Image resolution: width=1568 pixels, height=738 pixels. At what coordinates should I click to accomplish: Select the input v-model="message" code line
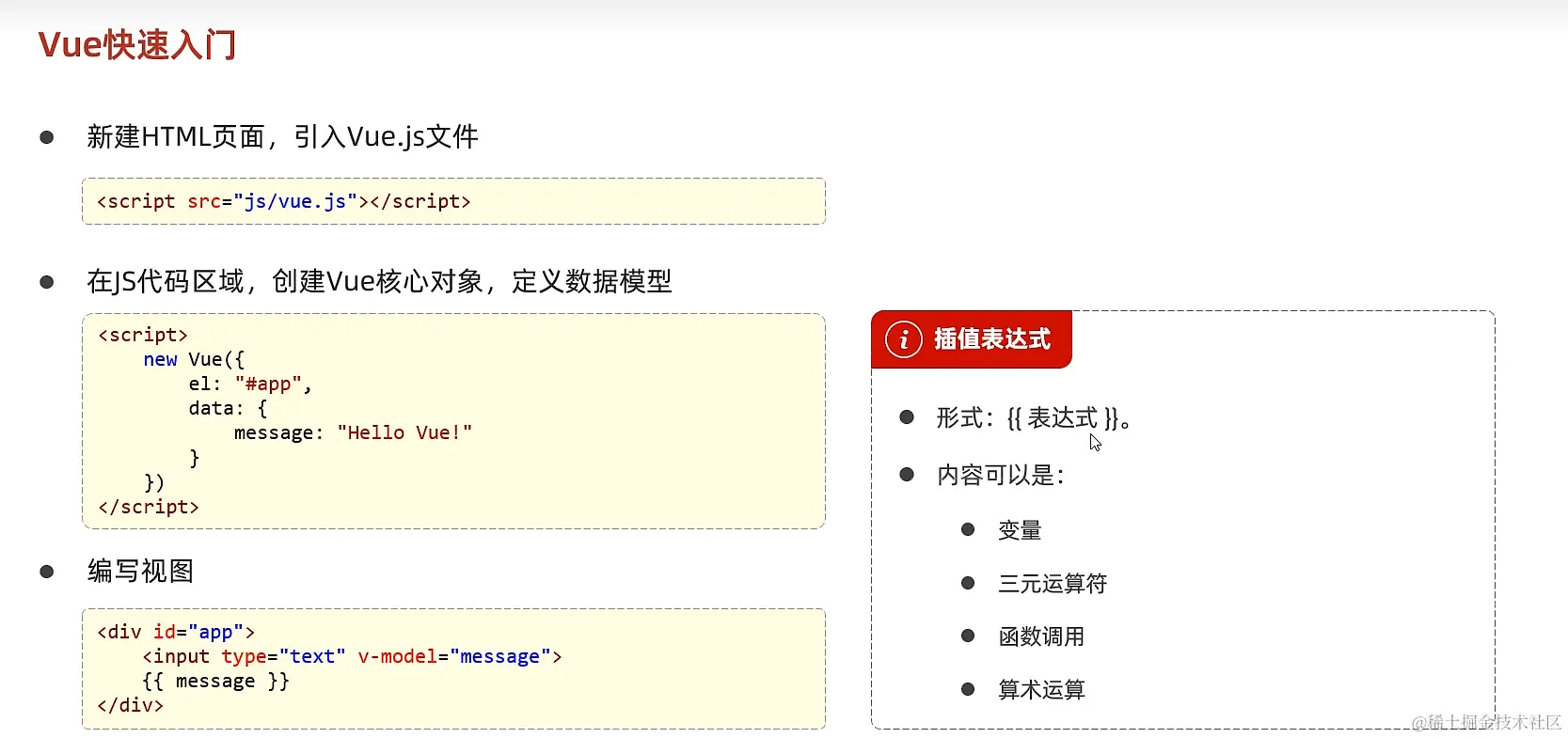[x=352, y=656]
